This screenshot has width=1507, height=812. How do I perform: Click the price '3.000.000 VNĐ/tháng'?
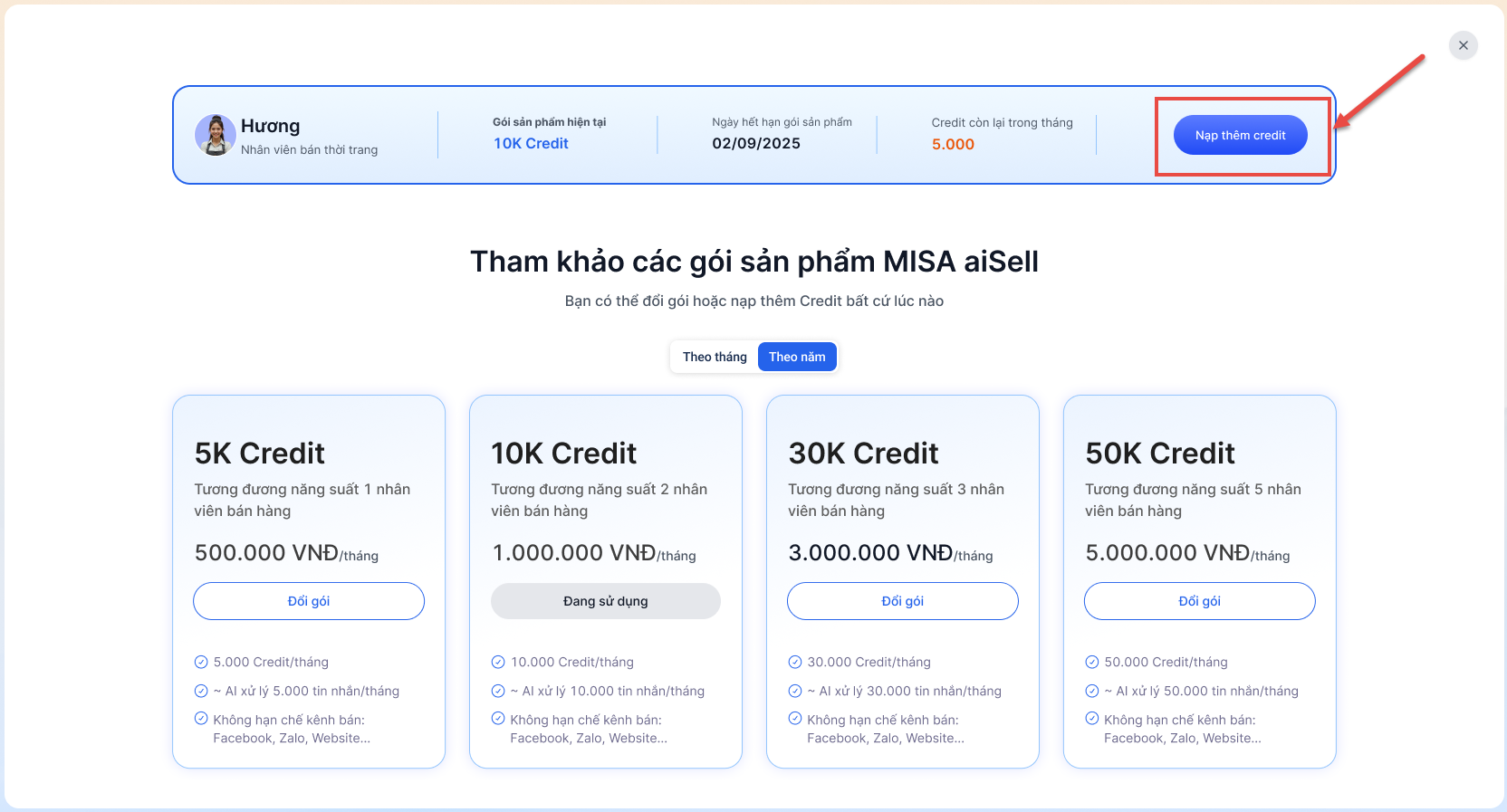tap(891, 553)
